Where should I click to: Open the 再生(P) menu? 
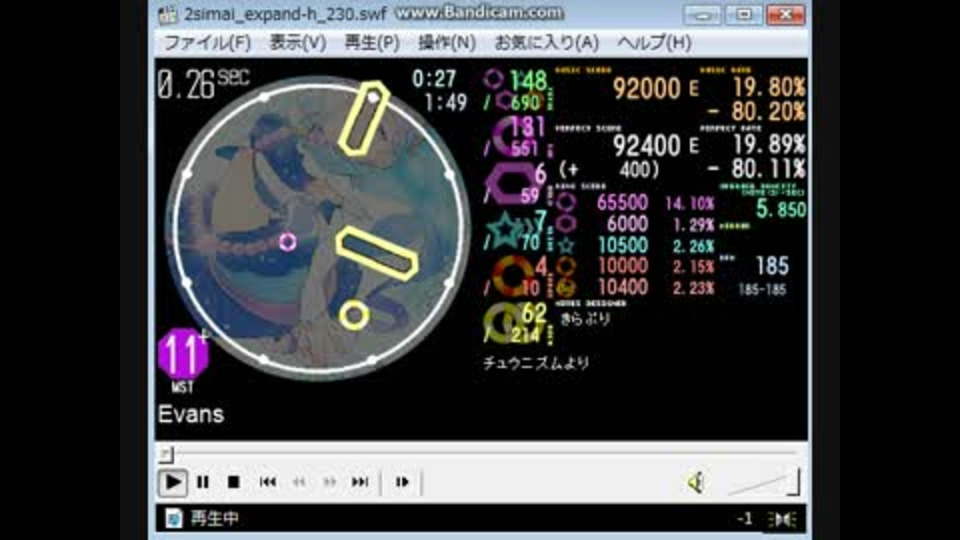372,42
